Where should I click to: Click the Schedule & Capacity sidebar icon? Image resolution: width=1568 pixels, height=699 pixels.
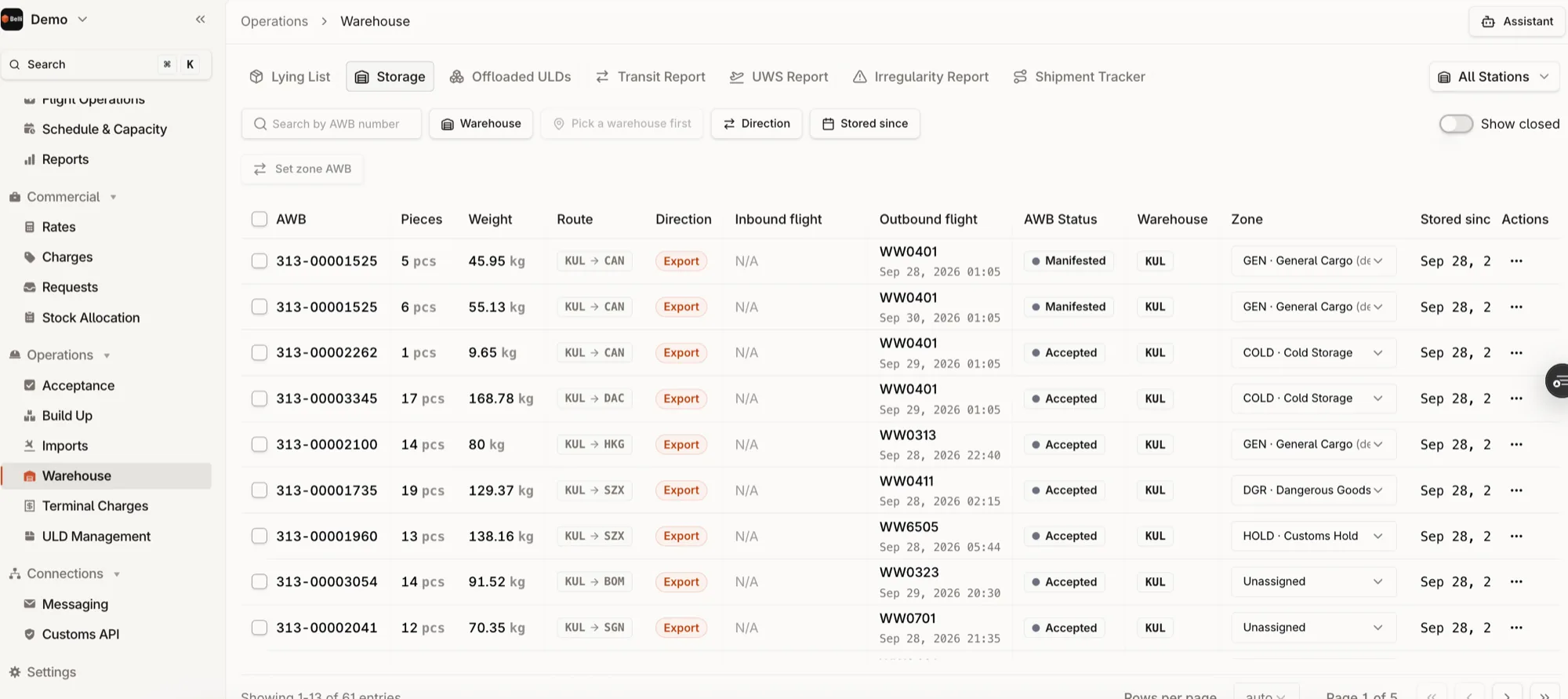tap(30, 129)
